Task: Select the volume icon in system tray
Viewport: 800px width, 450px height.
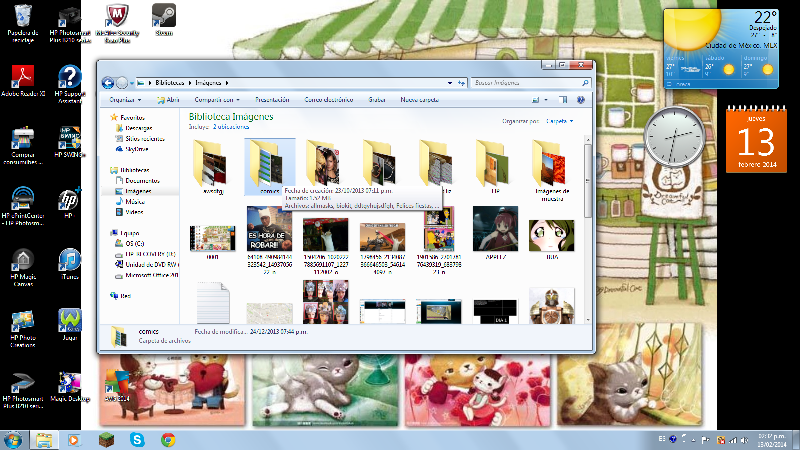Action: pyautogui.click(x=744, y=440)
